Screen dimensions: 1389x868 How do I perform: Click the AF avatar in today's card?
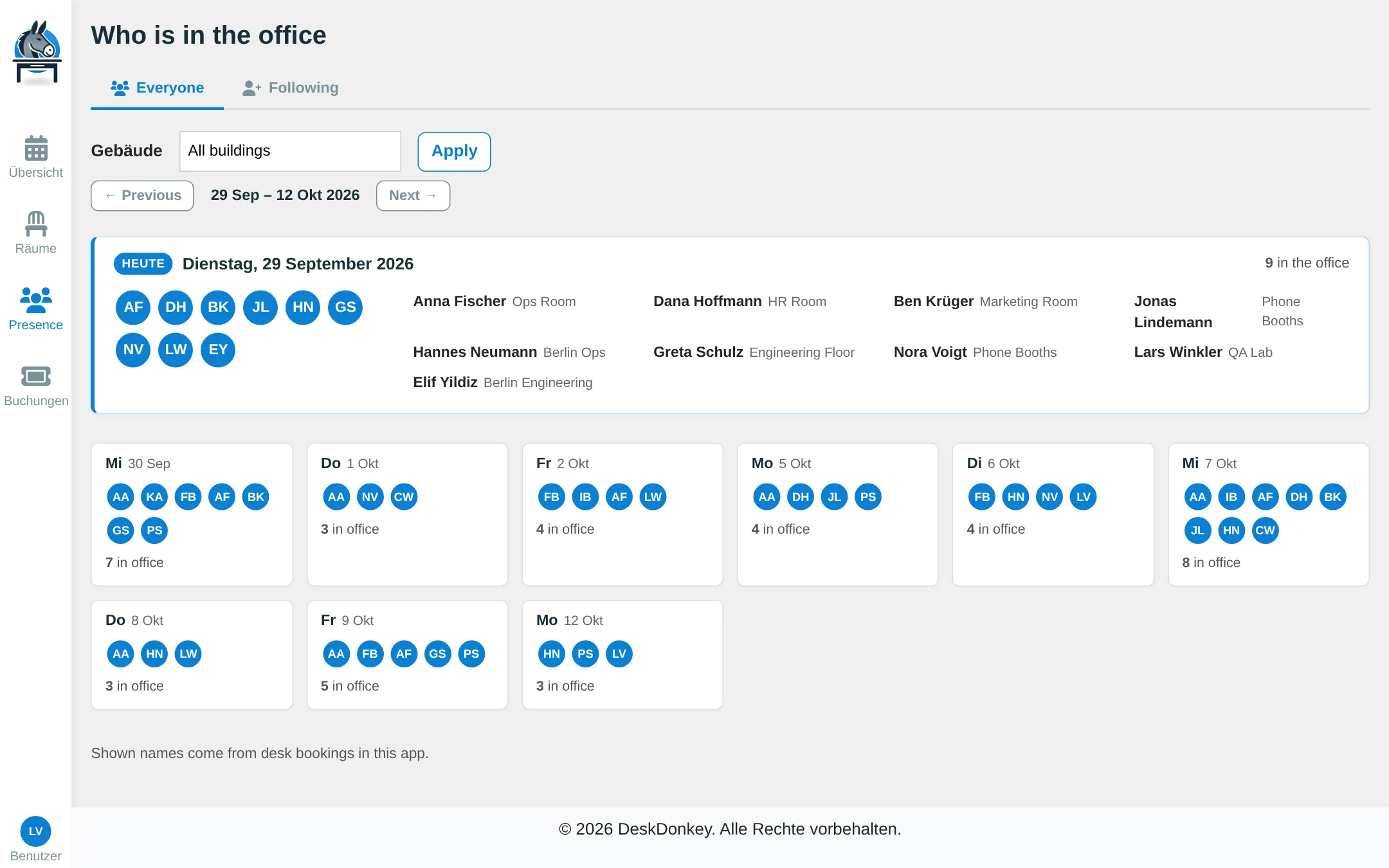[133, 307]
